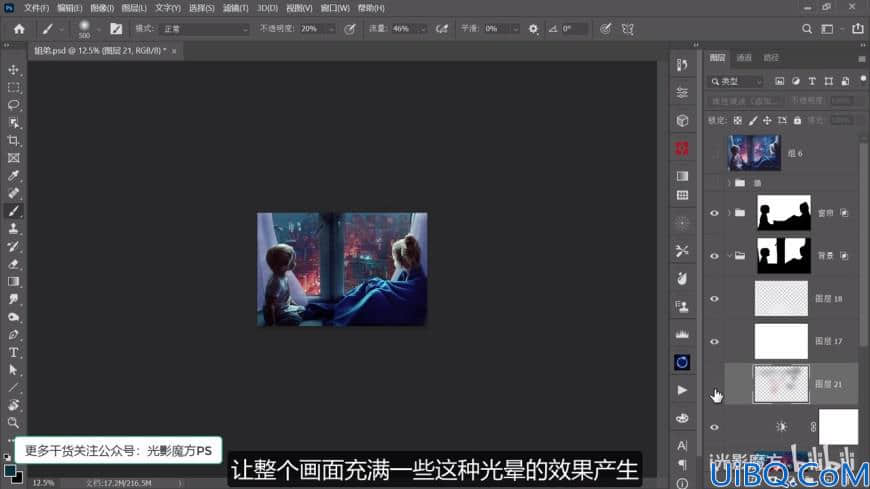Open workspace switcher icon
Screen dimensions: 870x489
point(827,29)
